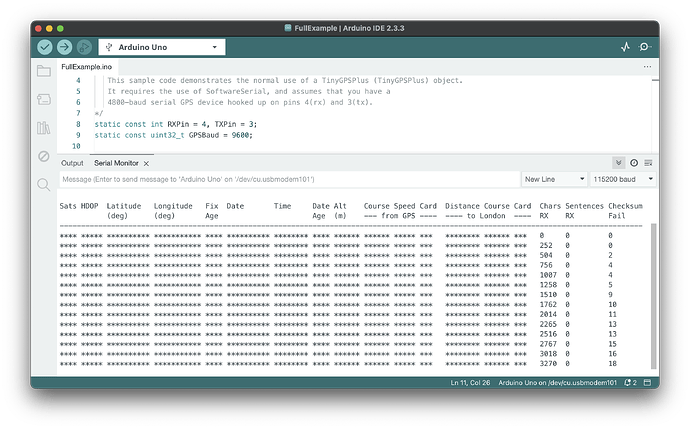Screen dimensions: 690x429
Task: Click Chars RX value 2014
Action: (x=548, y=314)
